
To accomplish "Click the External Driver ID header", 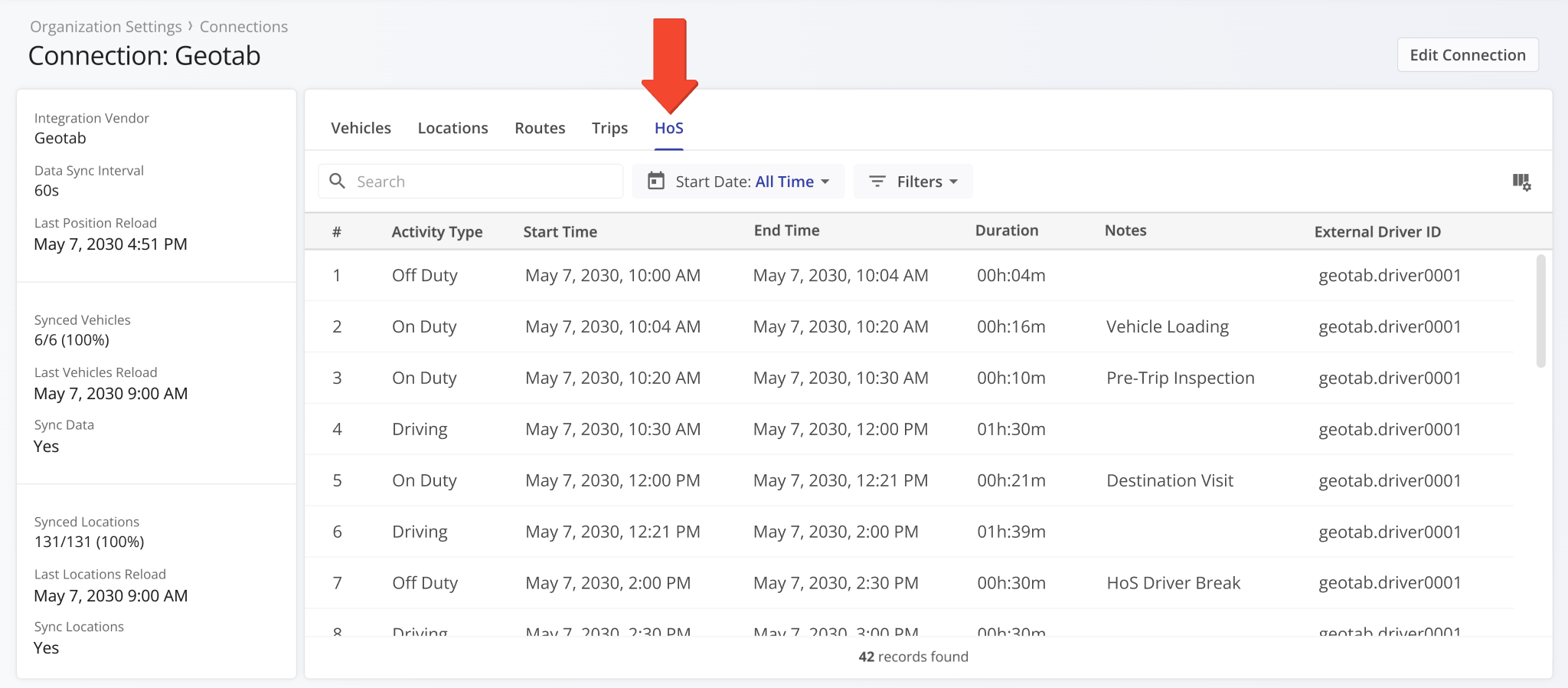I will (x=1377, y=231).
